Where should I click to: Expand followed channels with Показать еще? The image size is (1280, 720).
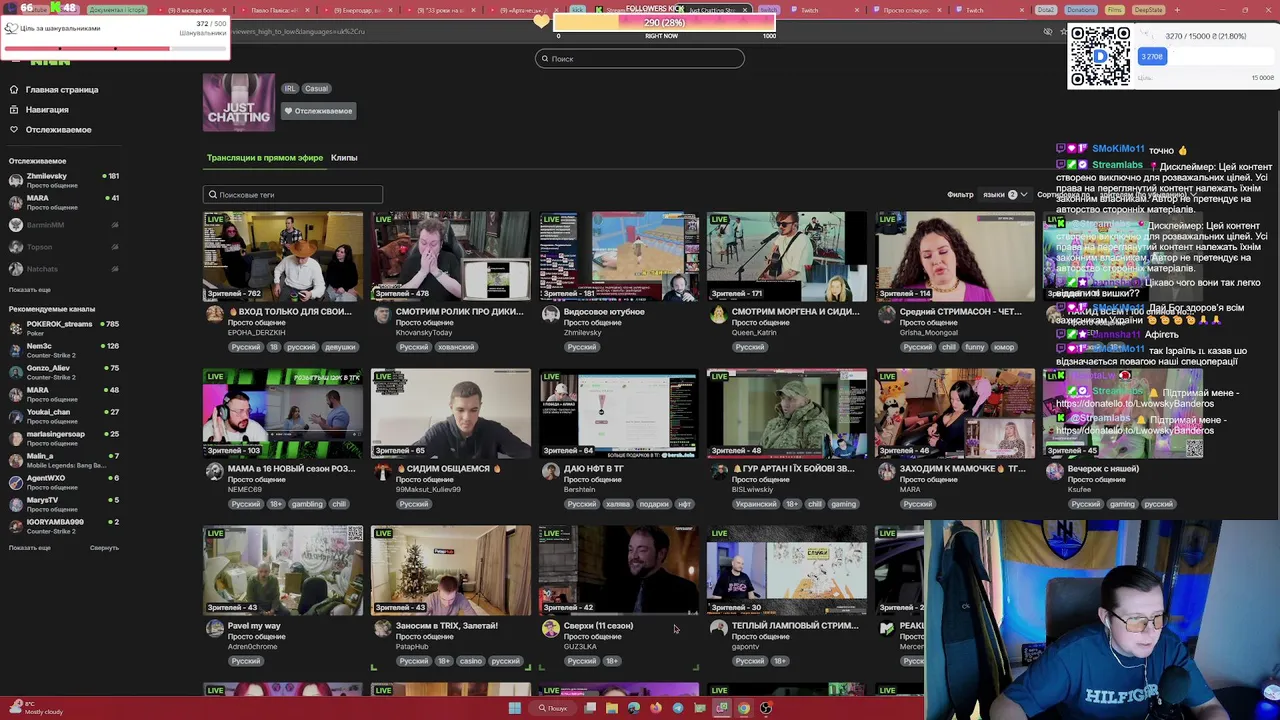click(x=30, y=290)
